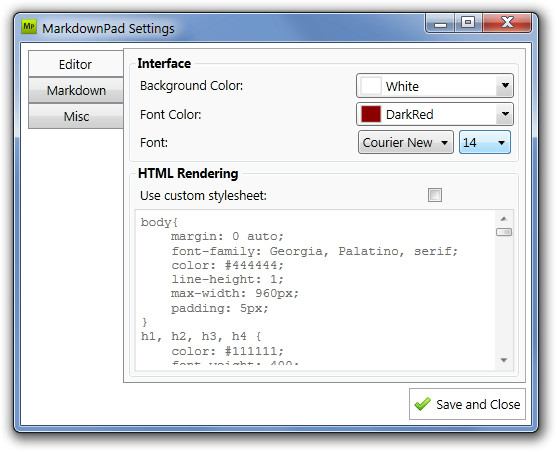557x452 pixels.
Task: Click the stylesheet scrollbar thumb
Action: point(504,232)
